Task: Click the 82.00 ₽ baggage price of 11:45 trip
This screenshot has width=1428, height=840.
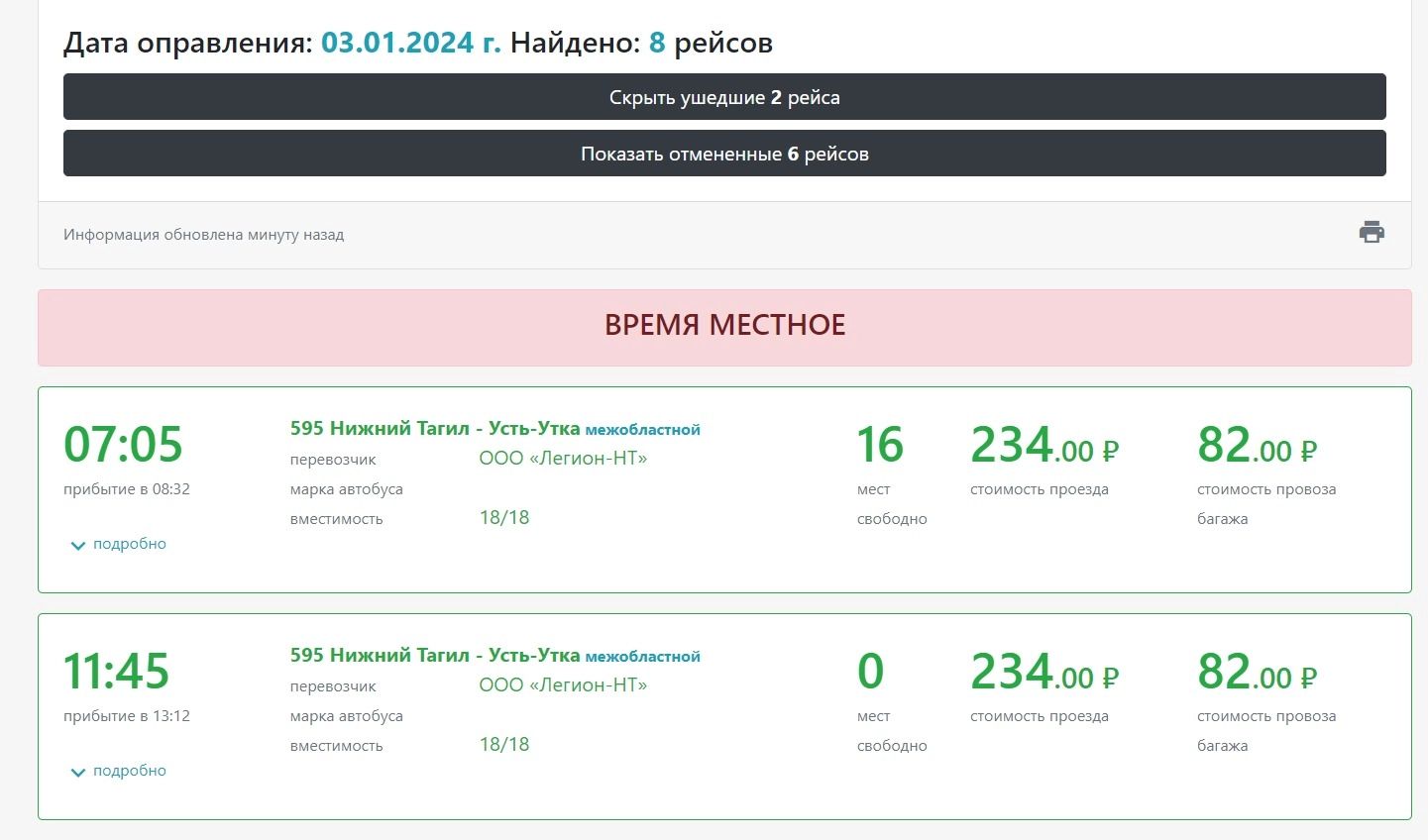Action: 1257,672
